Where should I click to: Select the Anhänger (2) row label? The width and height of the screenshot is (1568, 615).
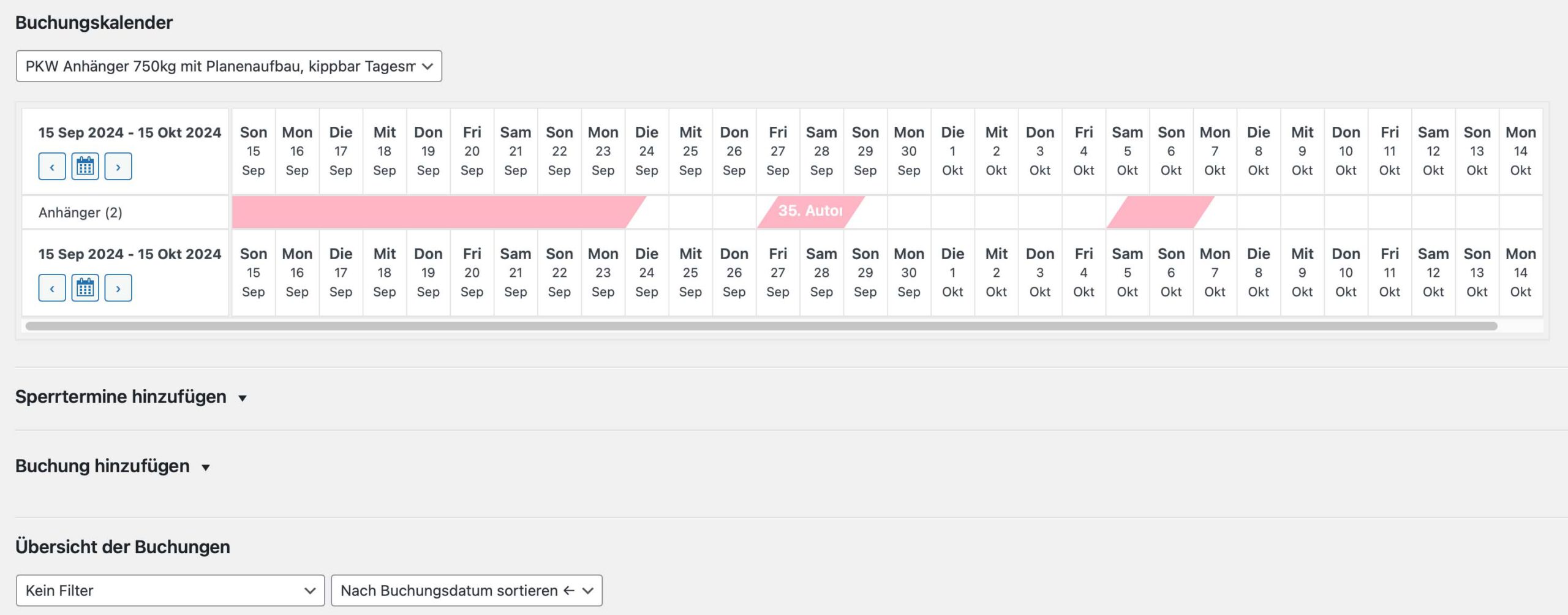pyautogui.click(x=80, y=213)
